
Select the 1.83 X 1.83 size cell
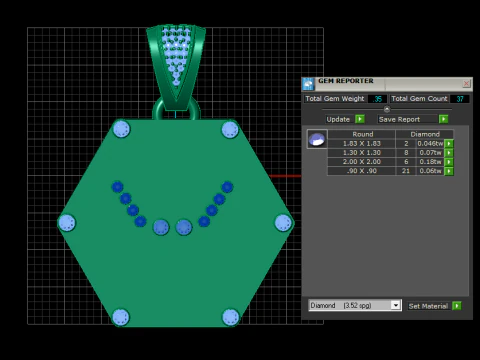pyautogui.click(x=362, y=144)
